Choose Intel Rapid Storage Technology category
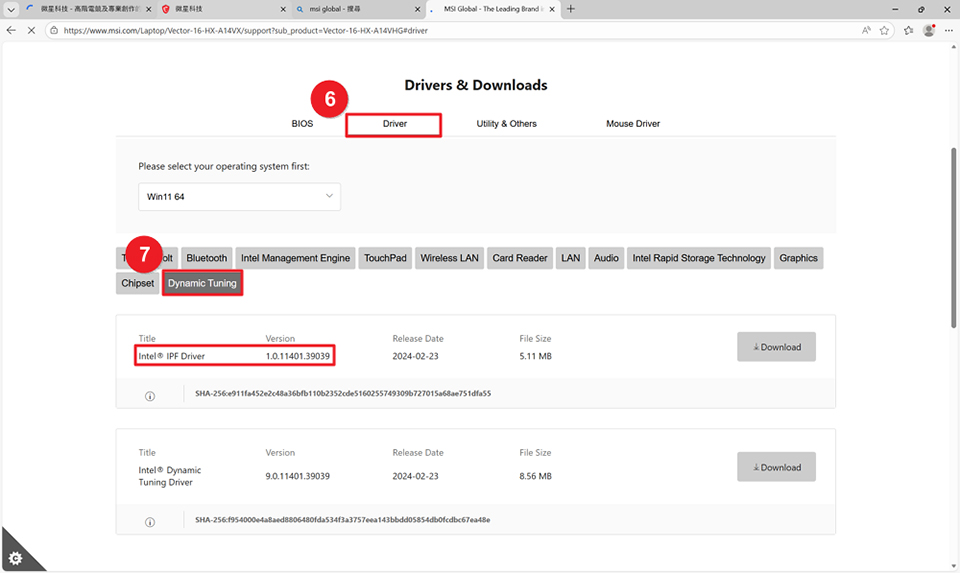 point(699,258)
